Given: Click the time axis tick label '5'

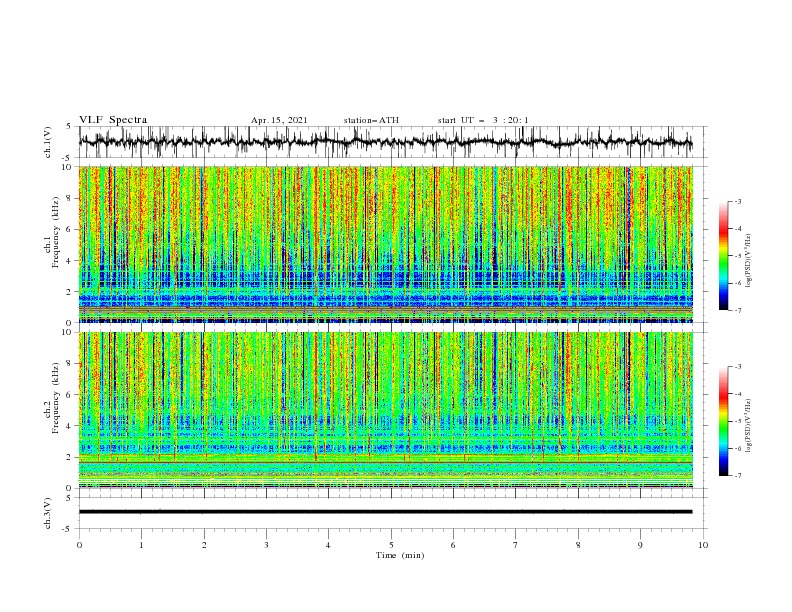Looking at the screenshot, I should tap(391, 545).
